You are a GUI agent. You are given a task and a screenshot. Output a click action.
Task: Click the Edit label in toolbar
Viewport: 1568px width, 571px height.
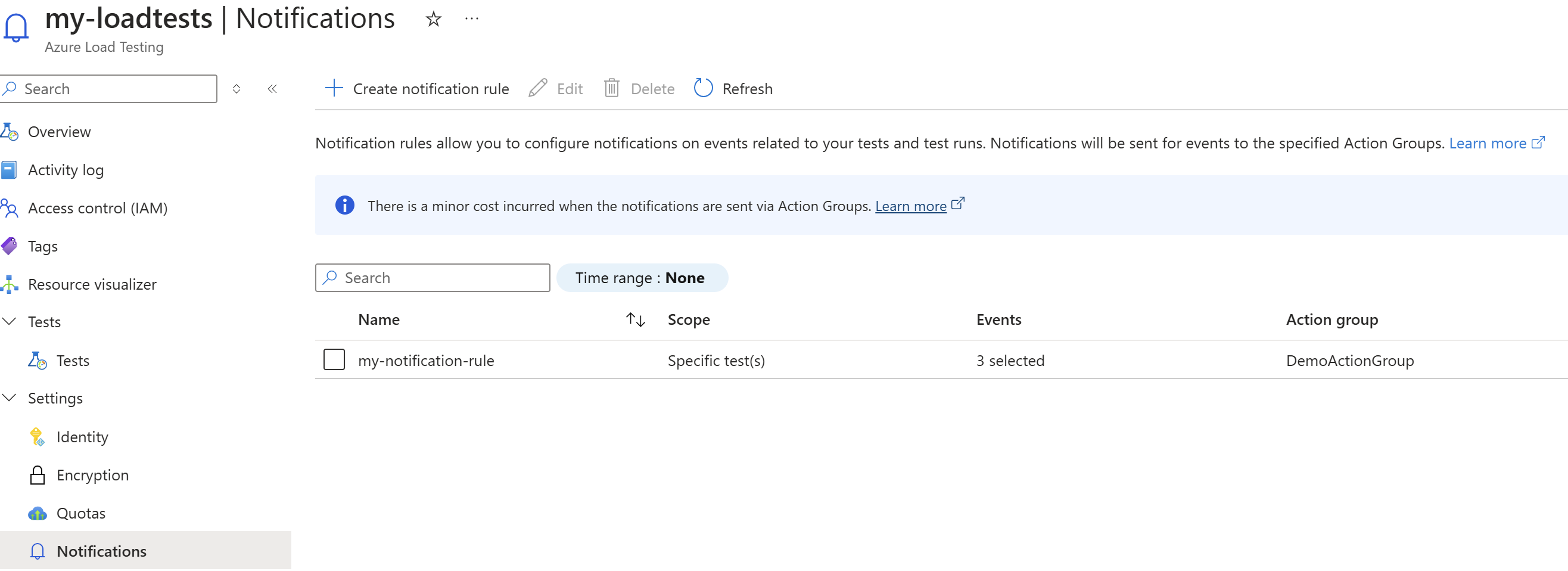(569, 89)
